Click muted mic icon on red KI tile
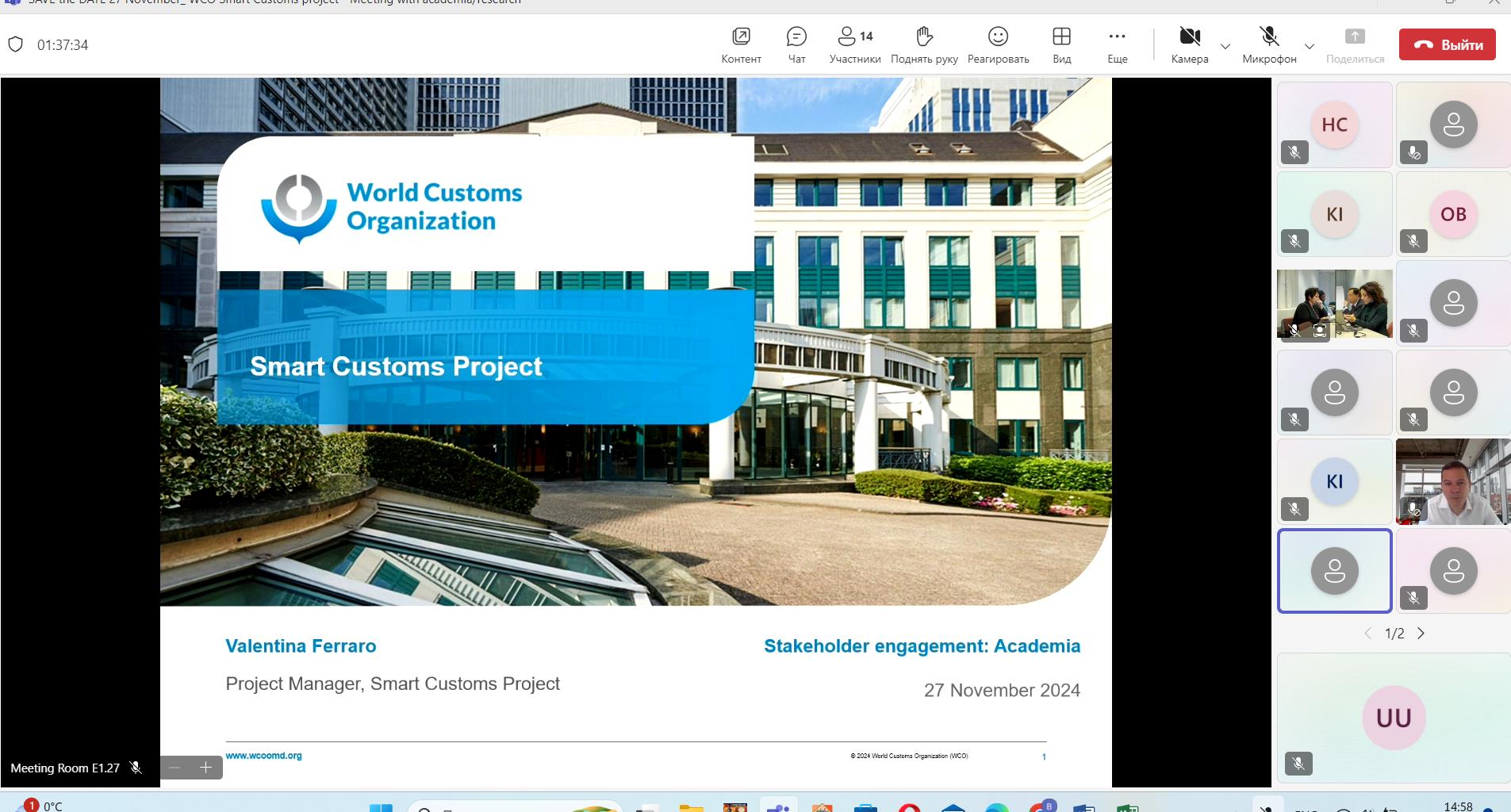This screenshot has width=1511, height=812. click(x=1294, y=240)
